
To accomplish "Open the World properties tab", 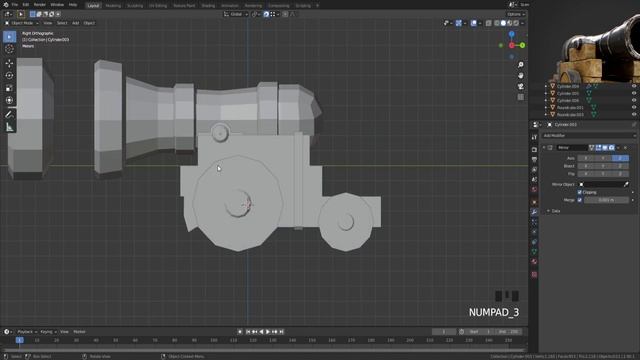I will pos(534,190).
